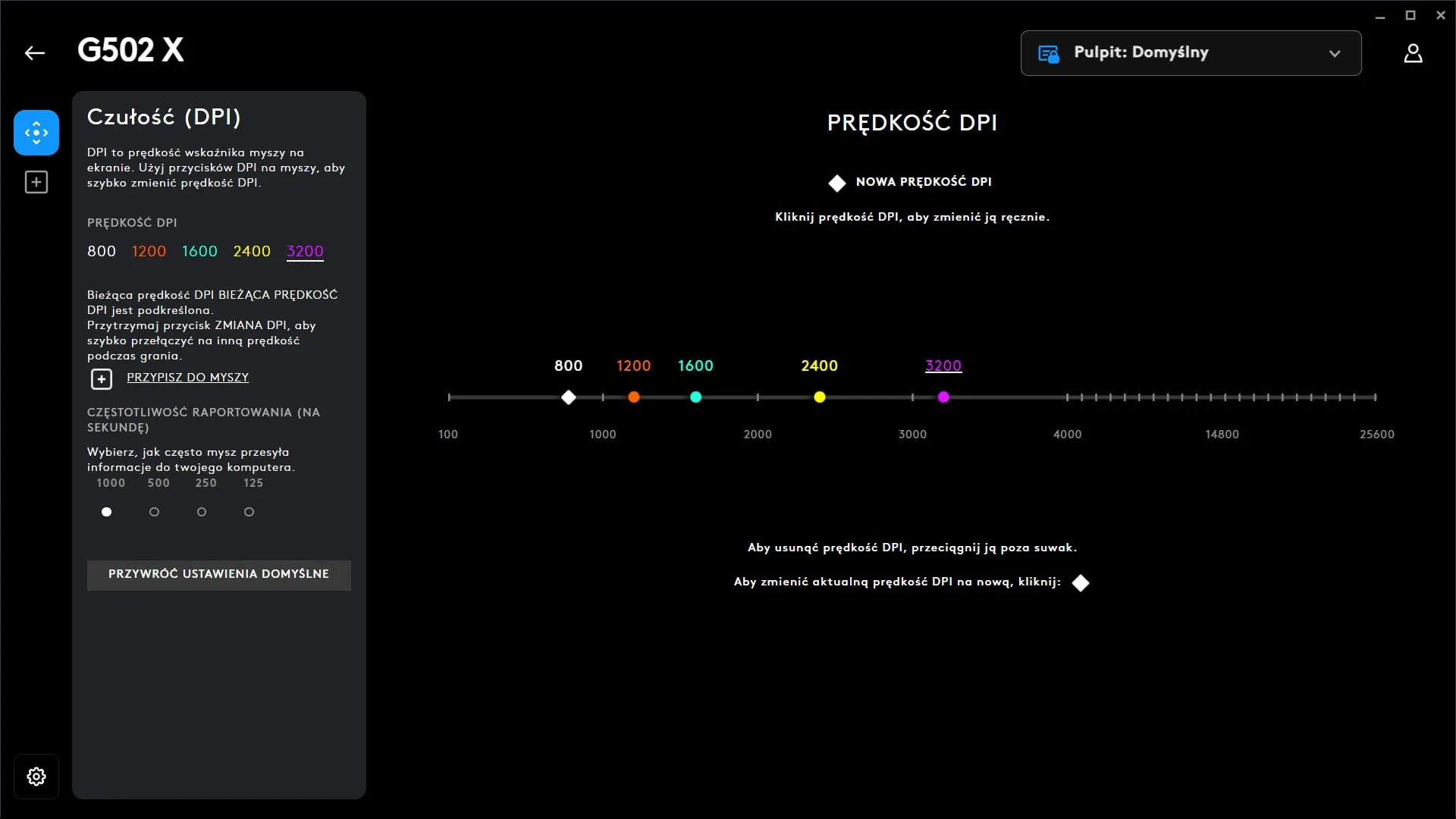The height and width of the screenshot is (819, 1456).
Task: Select the 500 report rate option
Action: [155, 512]
